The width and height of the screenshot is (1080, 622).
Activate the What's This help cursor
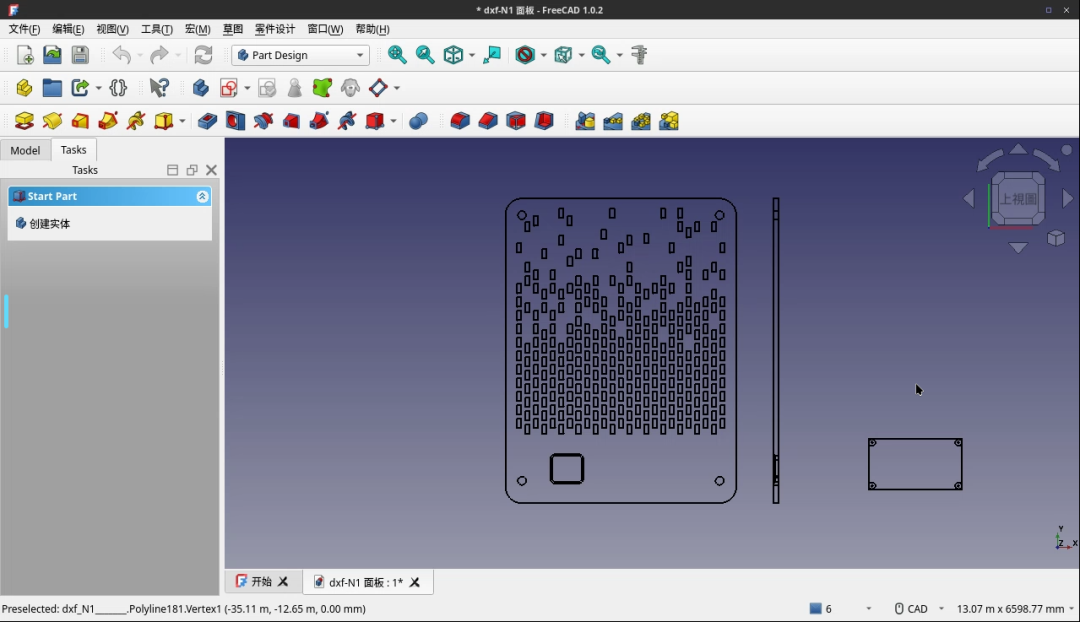(x=158, y=88)
